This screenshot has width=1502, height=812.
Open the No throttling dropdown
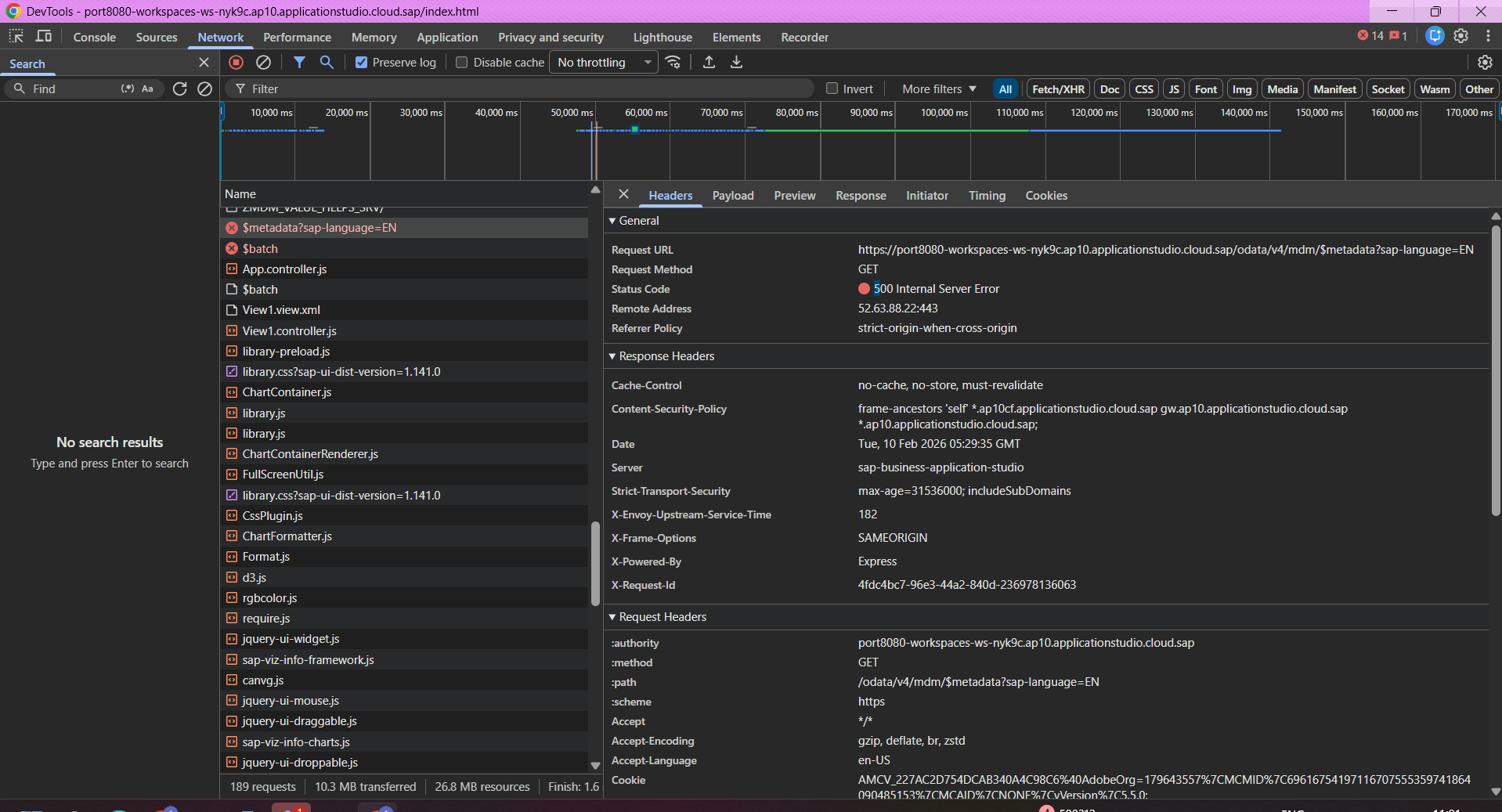coord(604,63)
